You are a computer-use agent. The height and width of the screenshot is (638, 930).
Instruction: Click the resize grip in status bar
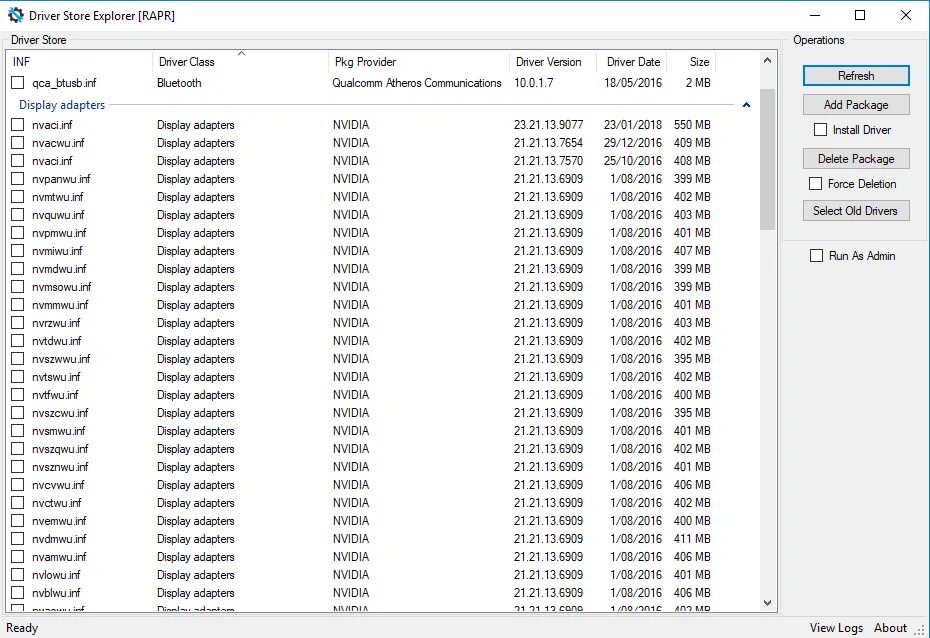pyautogui.click(x=921, y=630)
